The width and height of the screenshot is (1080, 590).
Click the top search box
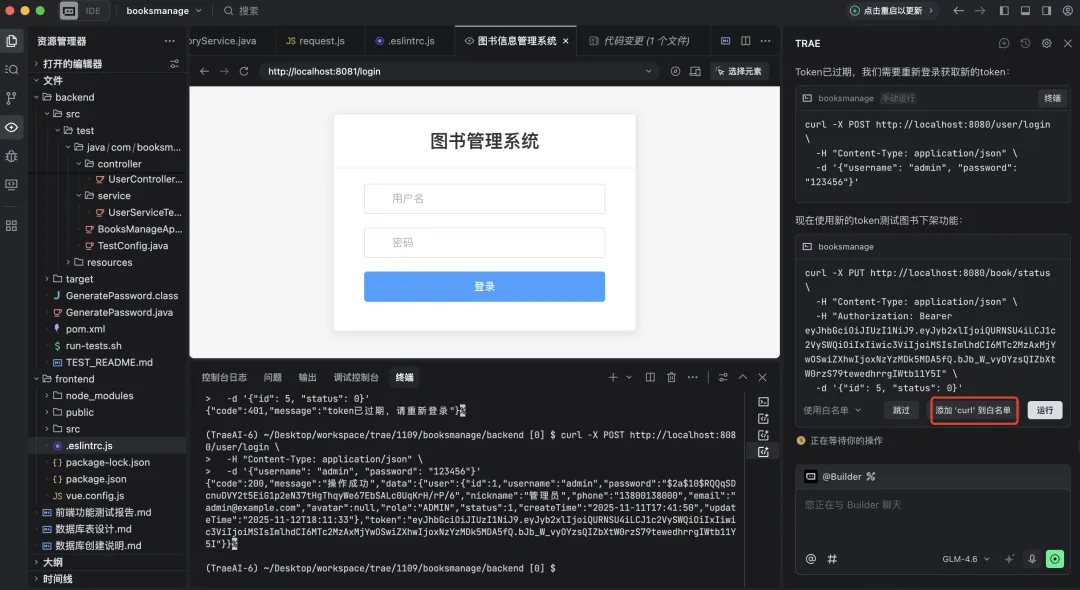click(242, 10)
